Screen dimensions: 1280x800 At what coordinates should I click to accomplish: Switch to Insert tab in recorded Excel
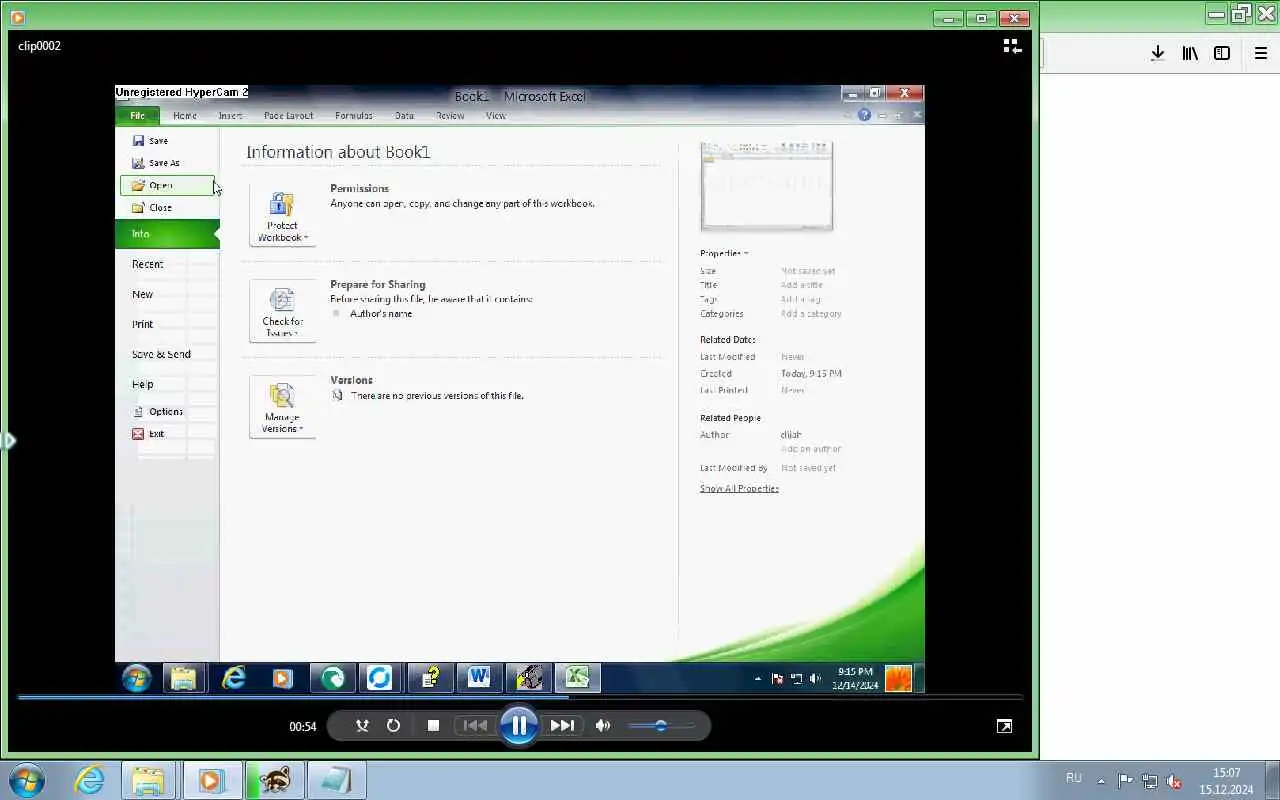230,116
